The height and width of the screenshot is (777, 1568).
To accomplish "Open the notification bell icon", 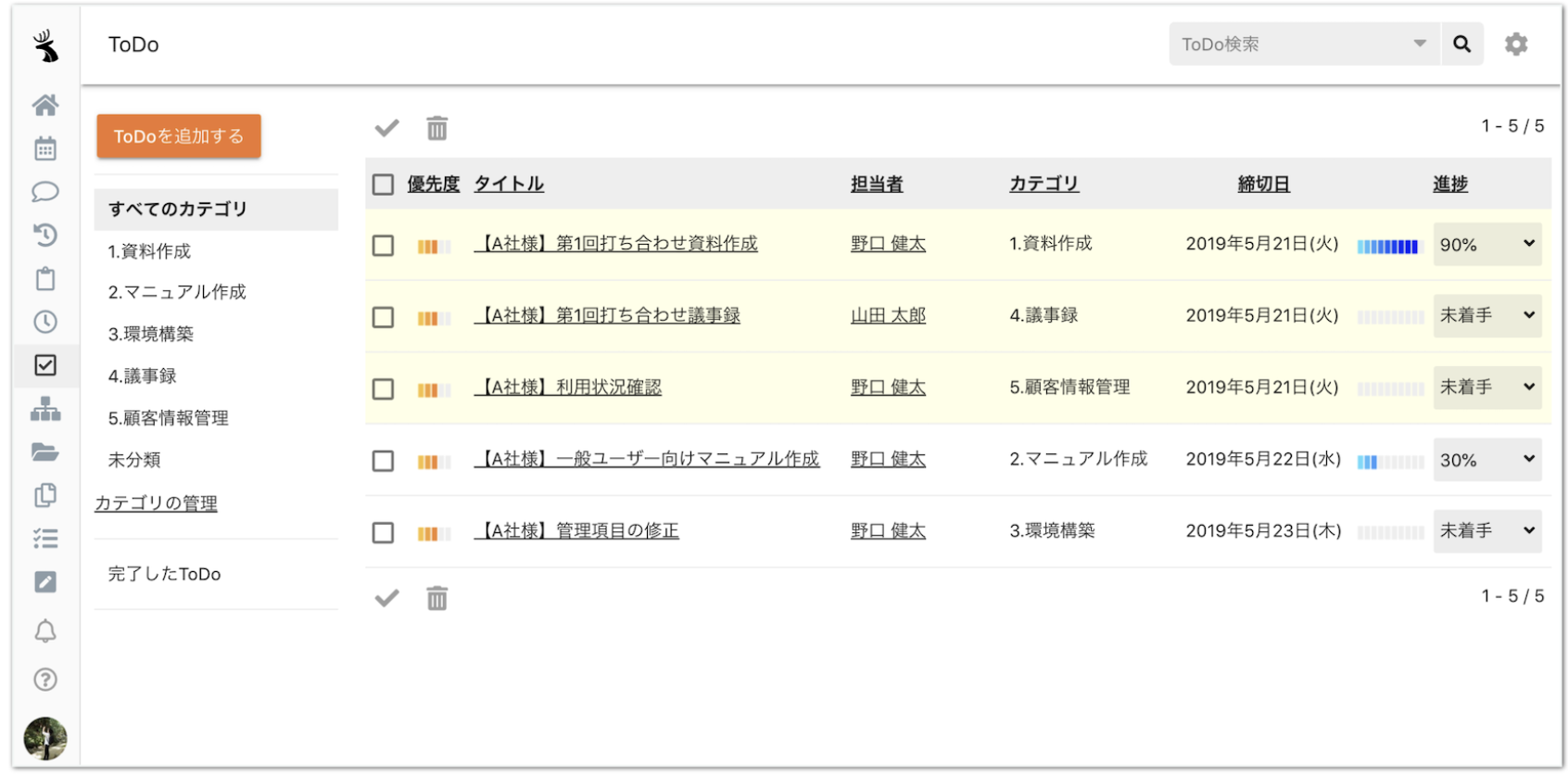I will [x=44, y=631].
